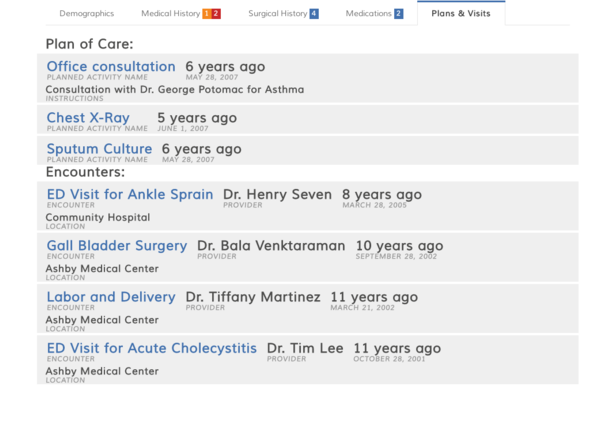The width and height of the screenshot is (615, 424).
Task: Open the Labor and Delivery encounter
Action: point(111,297)
